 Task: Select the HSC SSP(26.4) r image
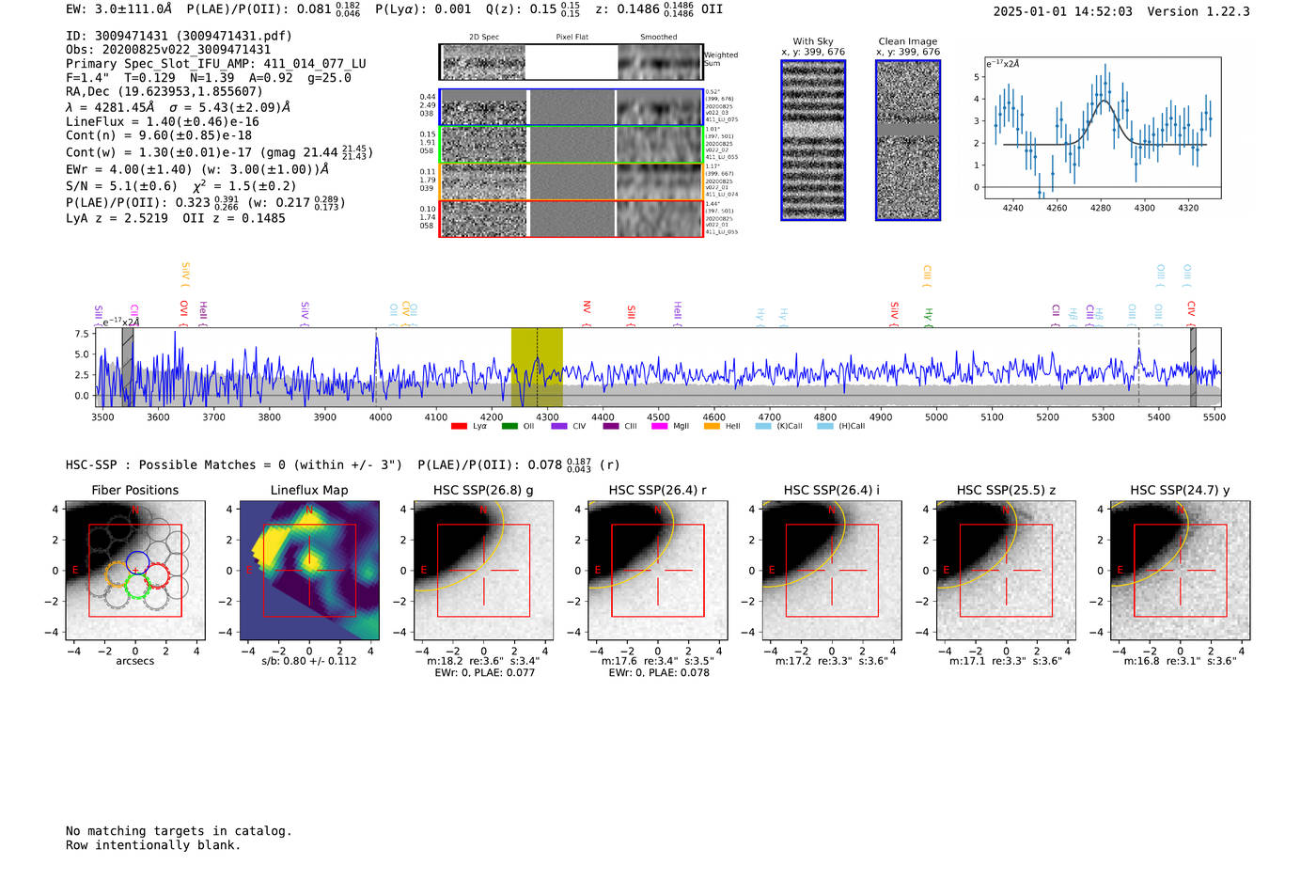pyautogui.click(x=658, y=571)
